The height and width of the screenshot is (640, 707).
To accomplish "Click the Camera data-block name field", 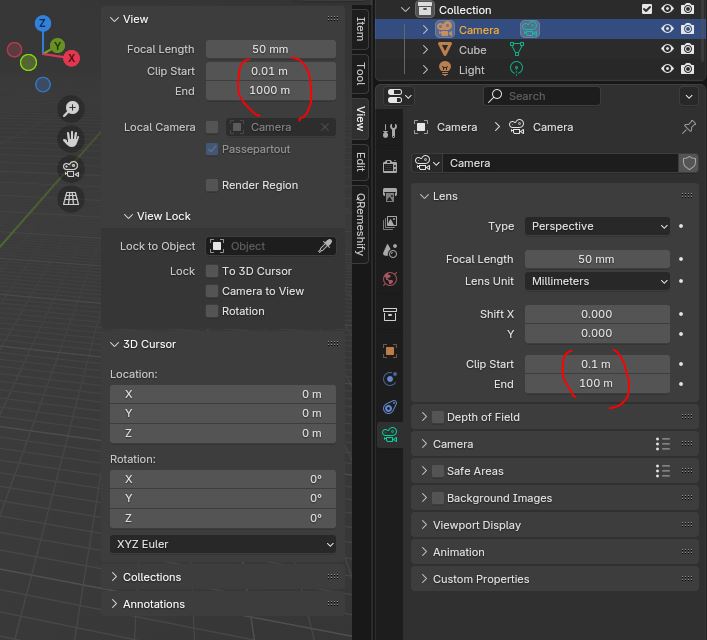I will [560, 163].
